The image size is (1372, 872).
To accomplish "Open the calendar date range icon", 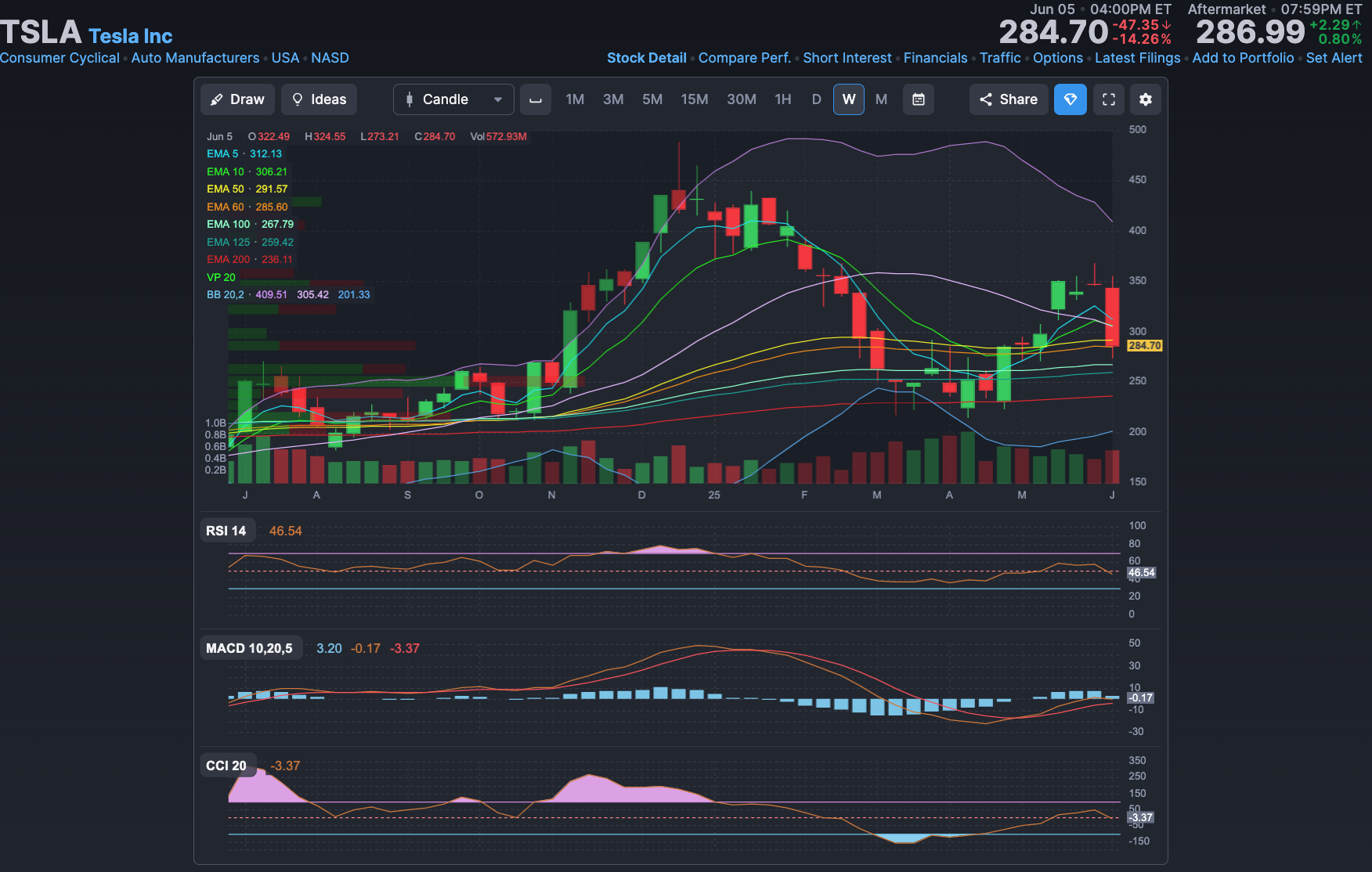I will click(x=919, y=99).
